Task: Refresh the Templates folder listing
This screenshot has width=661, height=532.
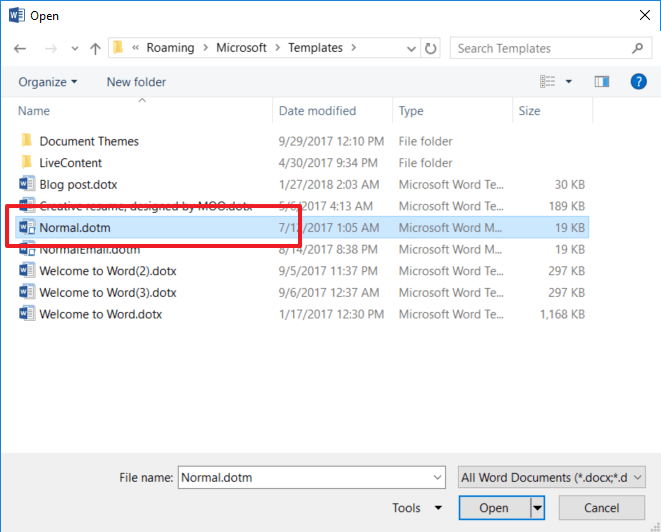Action: pos(431,48)
